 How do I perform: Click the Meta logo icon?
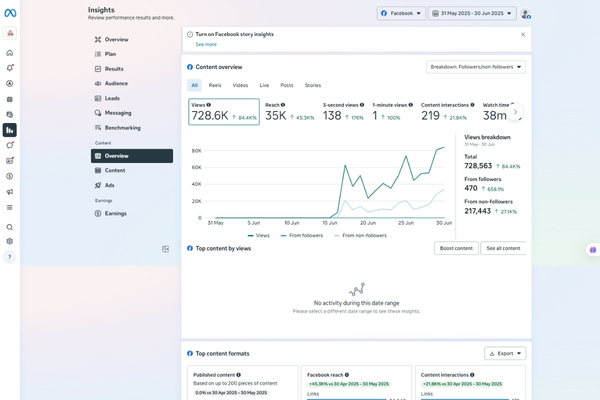(x=10, y=13)
